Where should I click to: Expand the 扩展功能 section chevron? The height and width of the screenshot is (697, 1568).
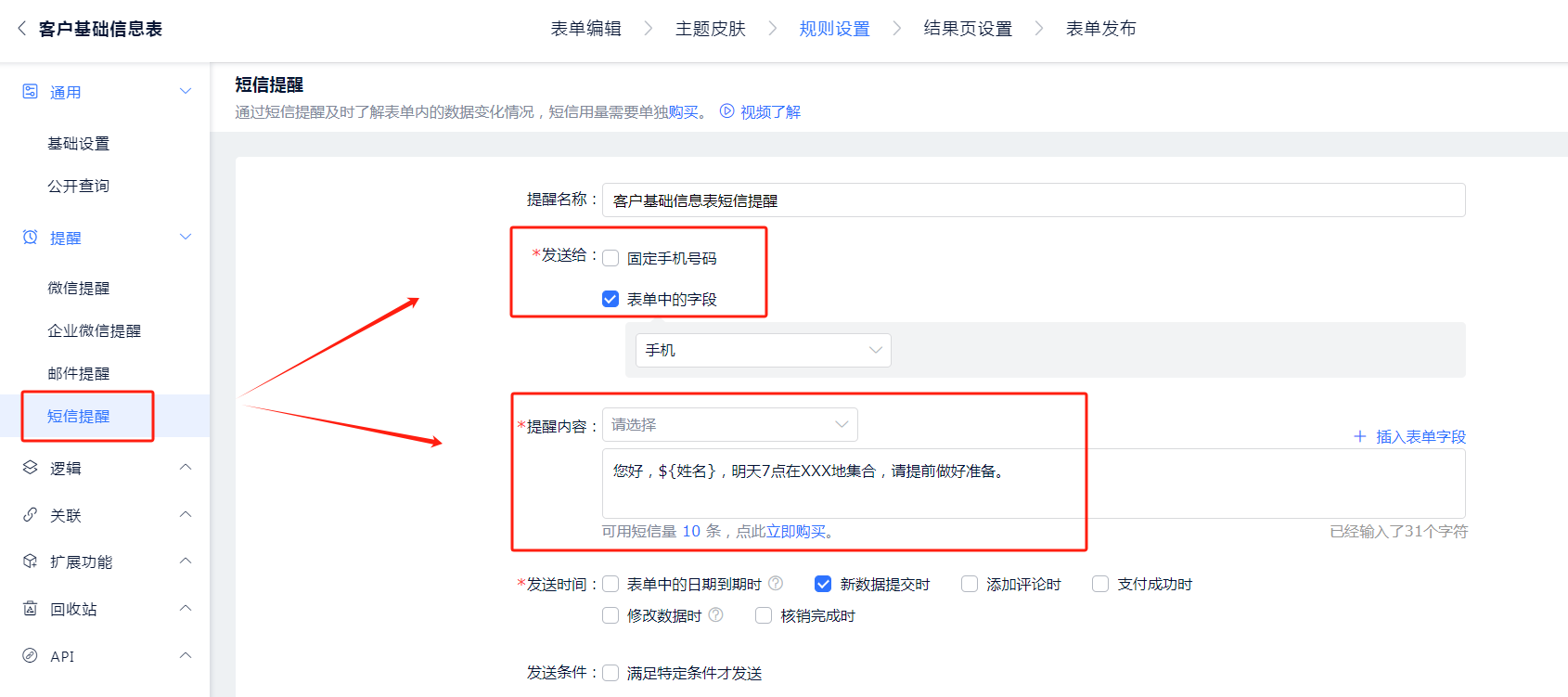(x=186, y=561)
